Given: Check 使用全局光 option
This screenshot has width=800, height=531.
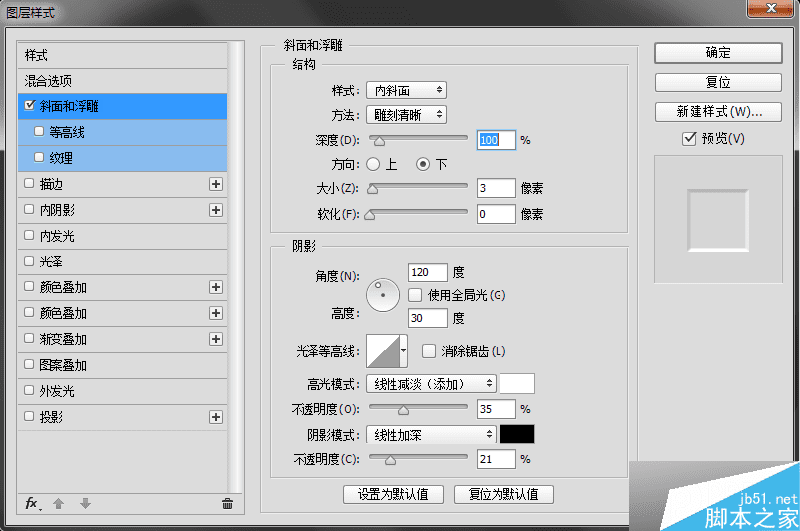Looking at the screenshot, I should [x=415, y=295].
